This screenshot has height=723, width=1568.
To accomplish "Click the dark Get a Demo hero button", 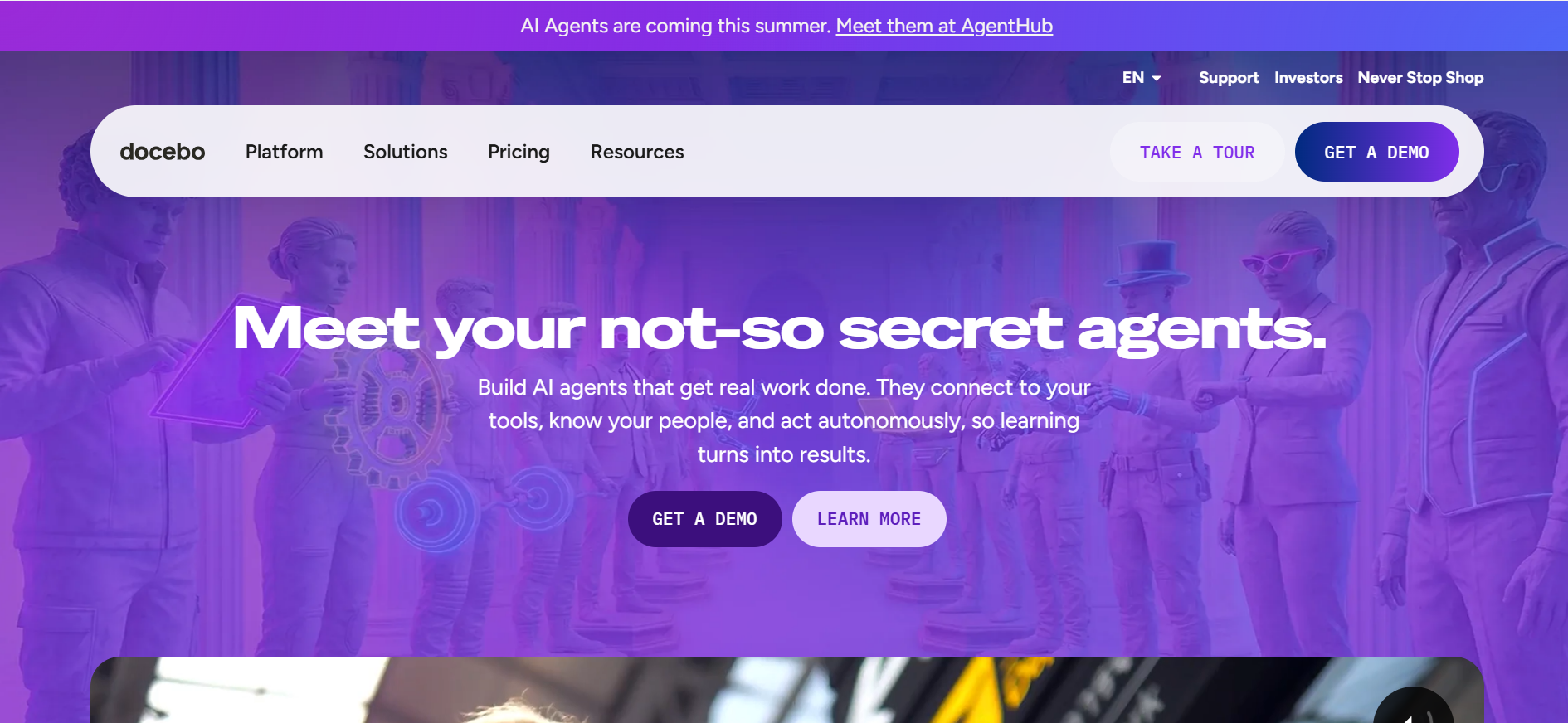I will [704, 519].
